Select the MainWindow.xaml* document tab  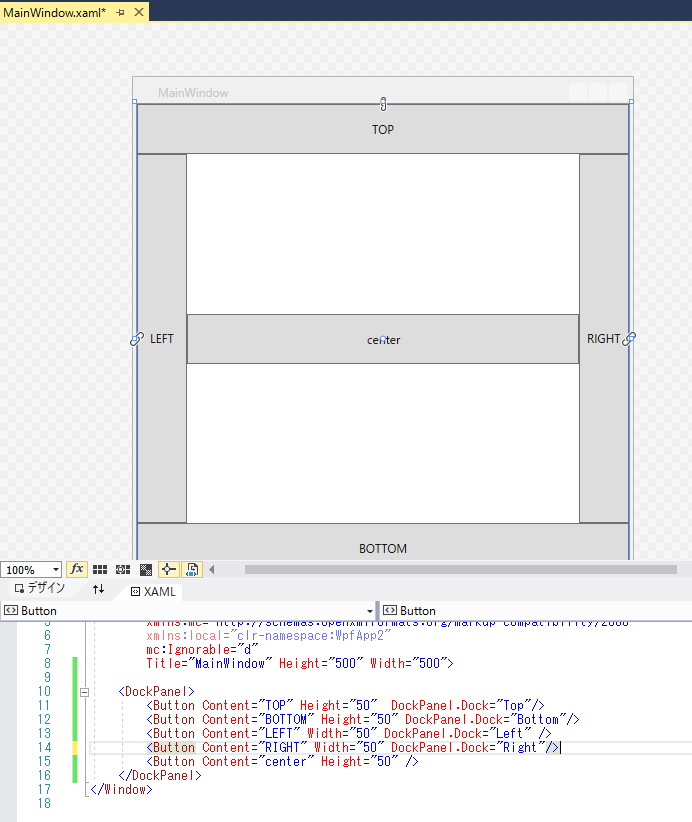(x=55, y=12)
